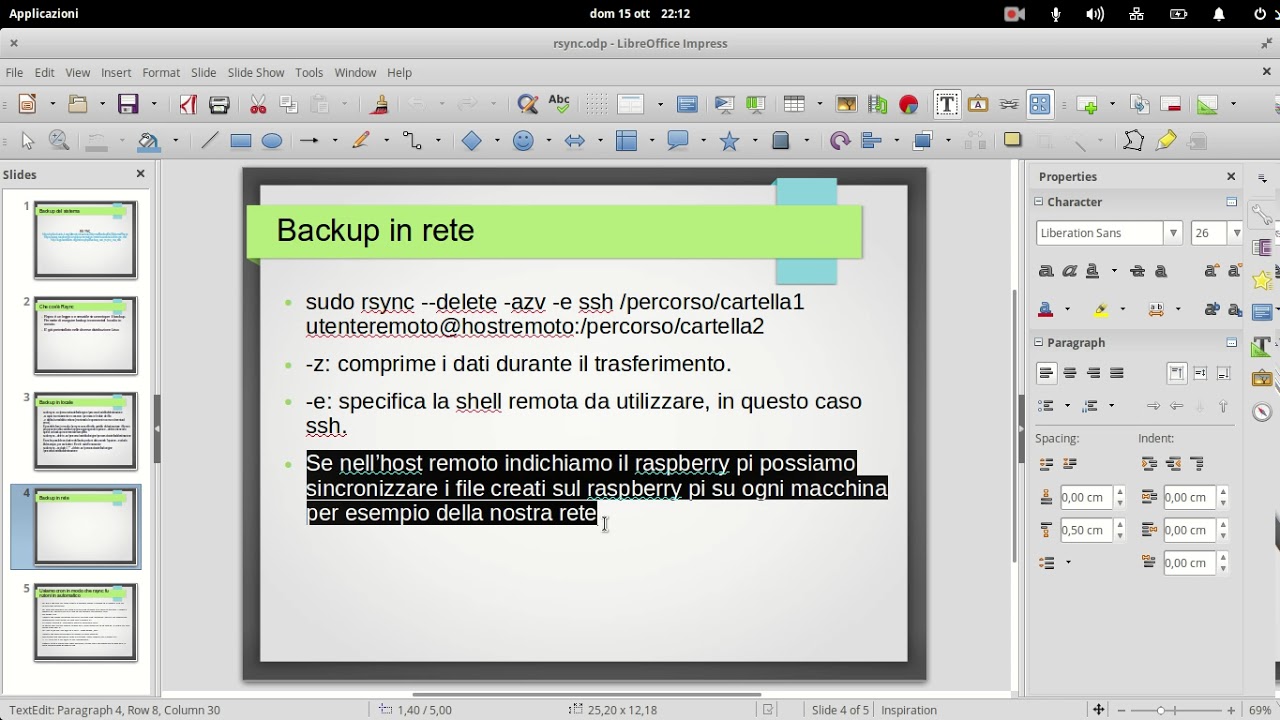Open the Window menu
Image resolution: width=1280 pixels, height=720 pixels.
pos(355,72)
